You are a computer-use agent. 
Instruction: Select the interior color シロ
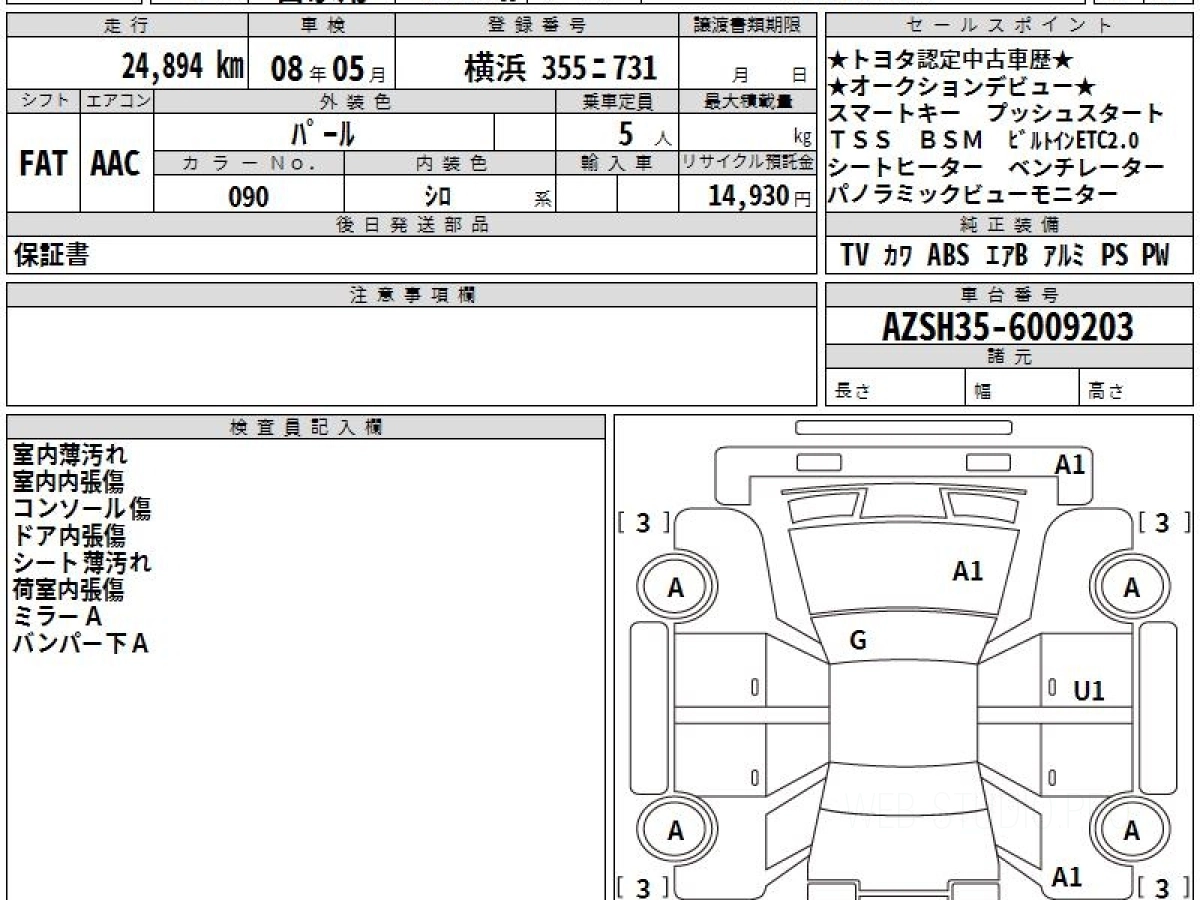tap(438, 196)
